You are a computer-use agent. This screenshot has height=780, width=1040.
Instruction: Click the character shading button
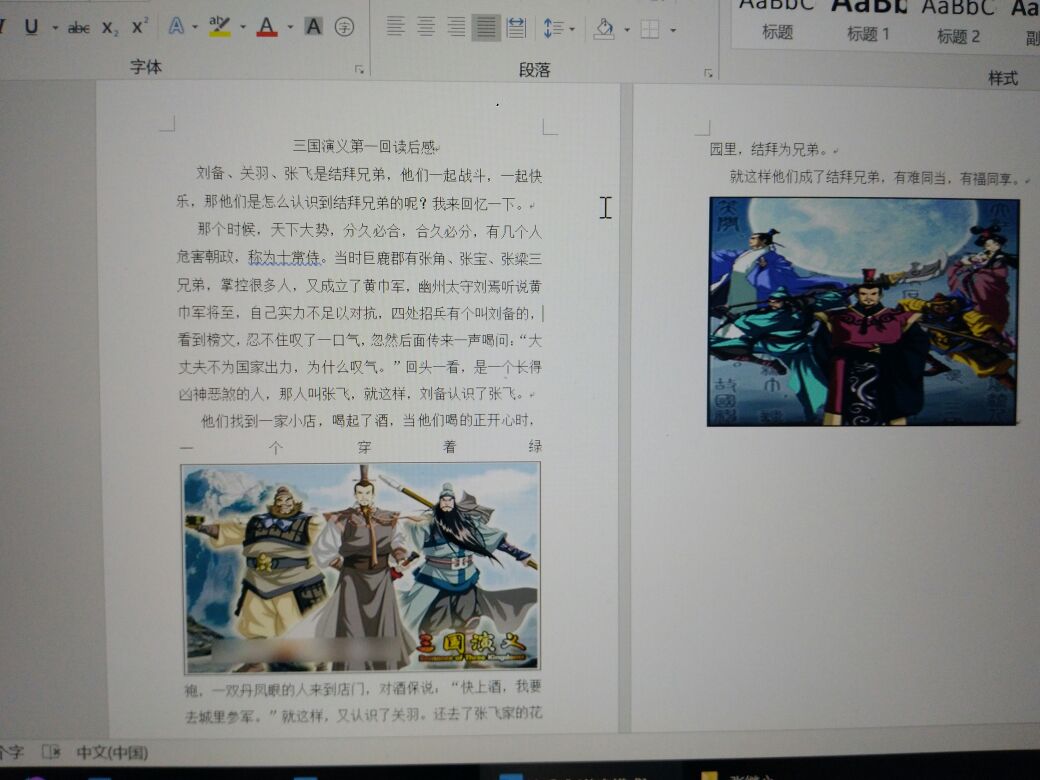(313, 27)
